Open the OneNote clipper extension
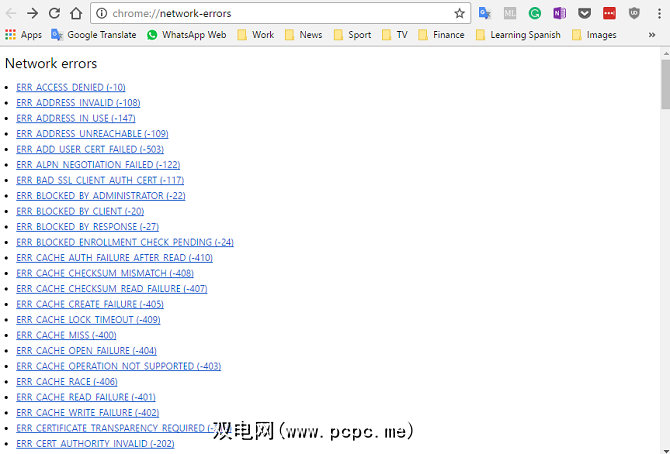 point(559,13)
